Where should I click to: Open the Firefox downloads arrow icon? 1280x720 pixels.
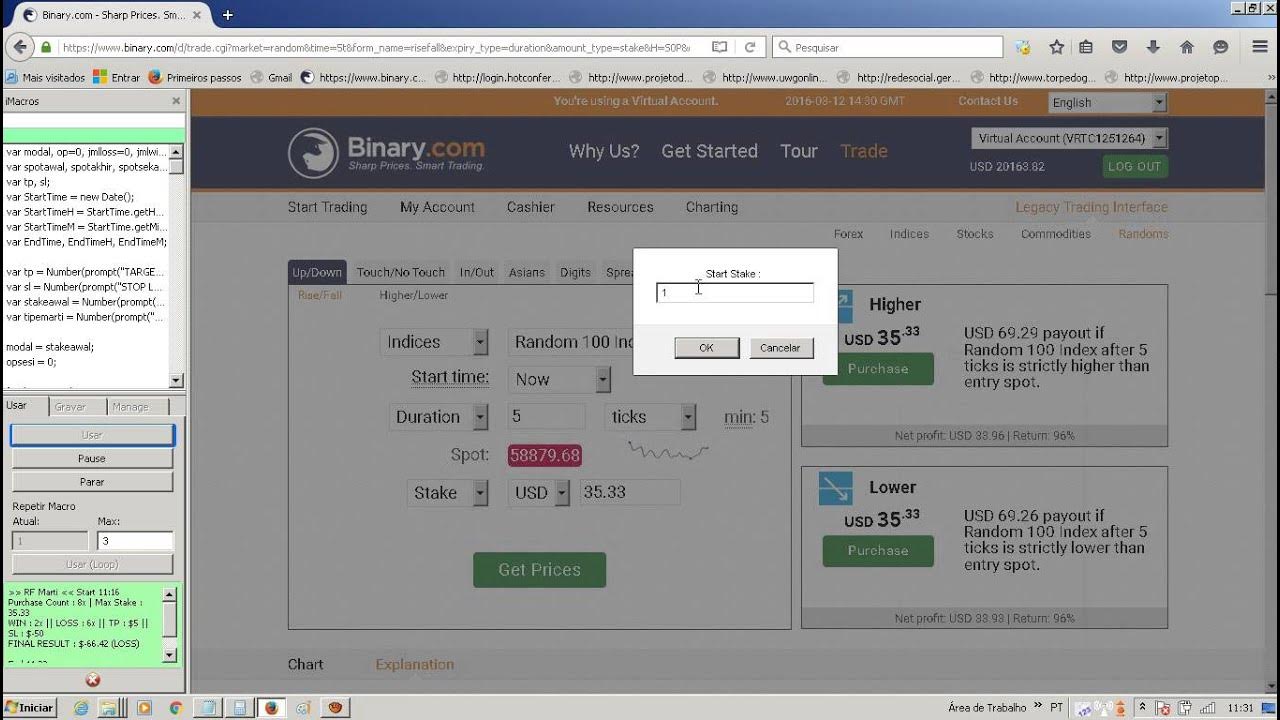click(x=1153, y=47)
